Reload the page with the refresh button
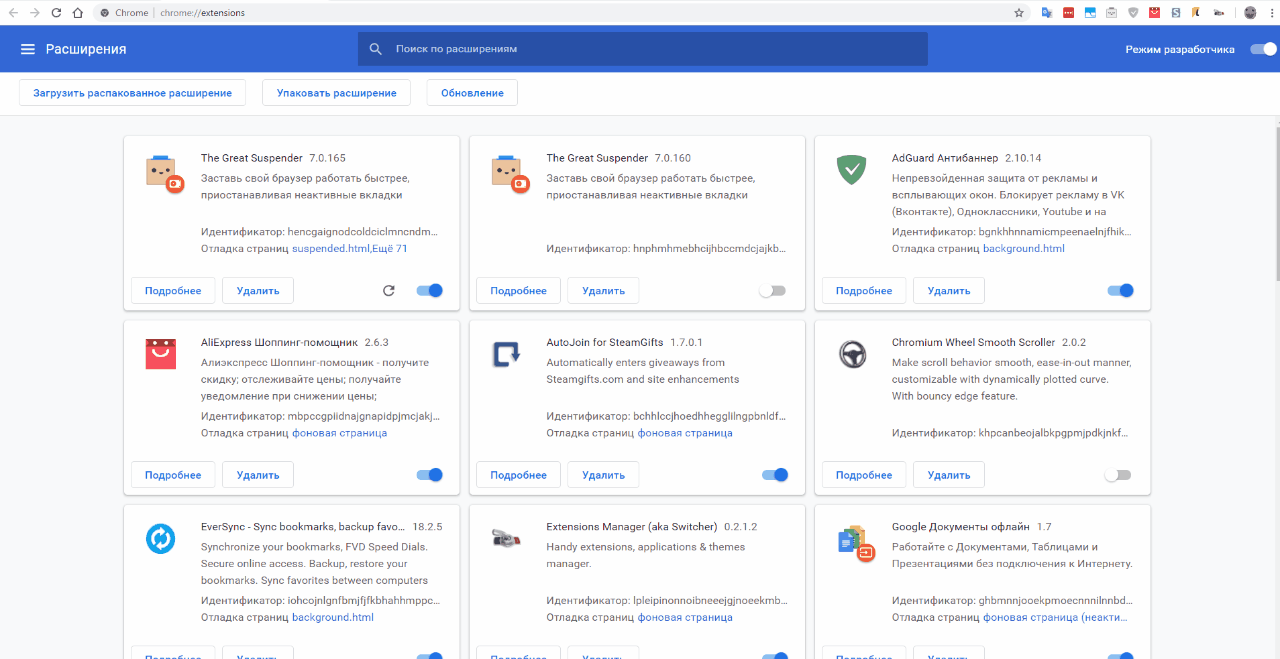 pos(56,13)
